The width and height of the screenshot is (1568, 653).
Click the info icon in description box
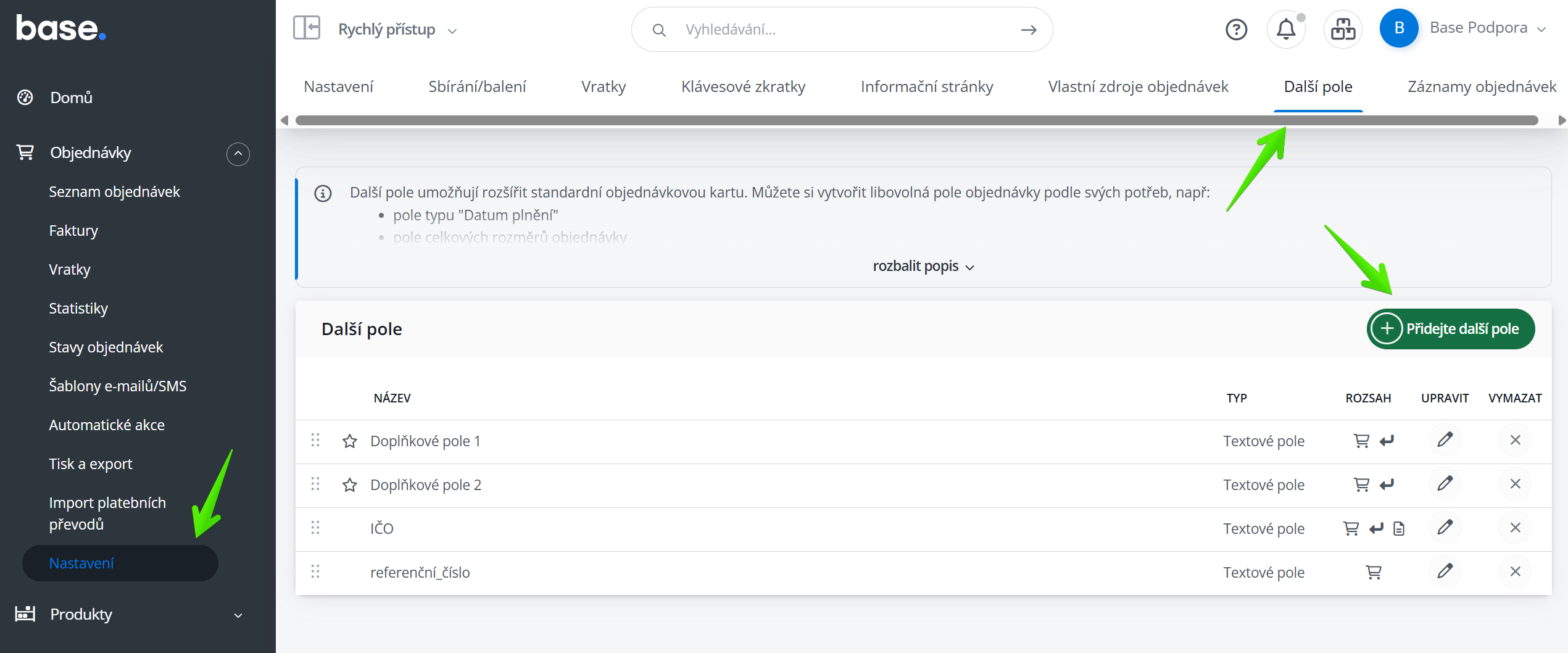[323, 193]
